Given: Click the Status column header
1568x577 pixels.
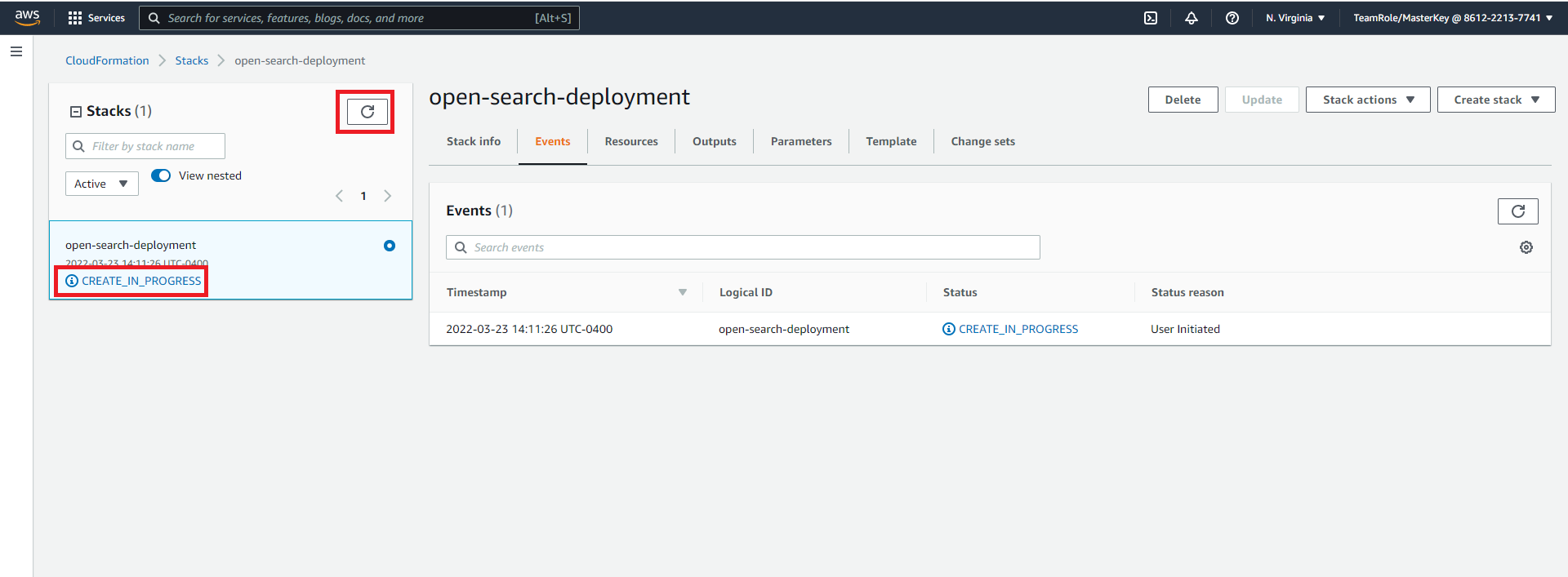Looking at the screenshot, I should pyautogui.click(x=960, y=292).
